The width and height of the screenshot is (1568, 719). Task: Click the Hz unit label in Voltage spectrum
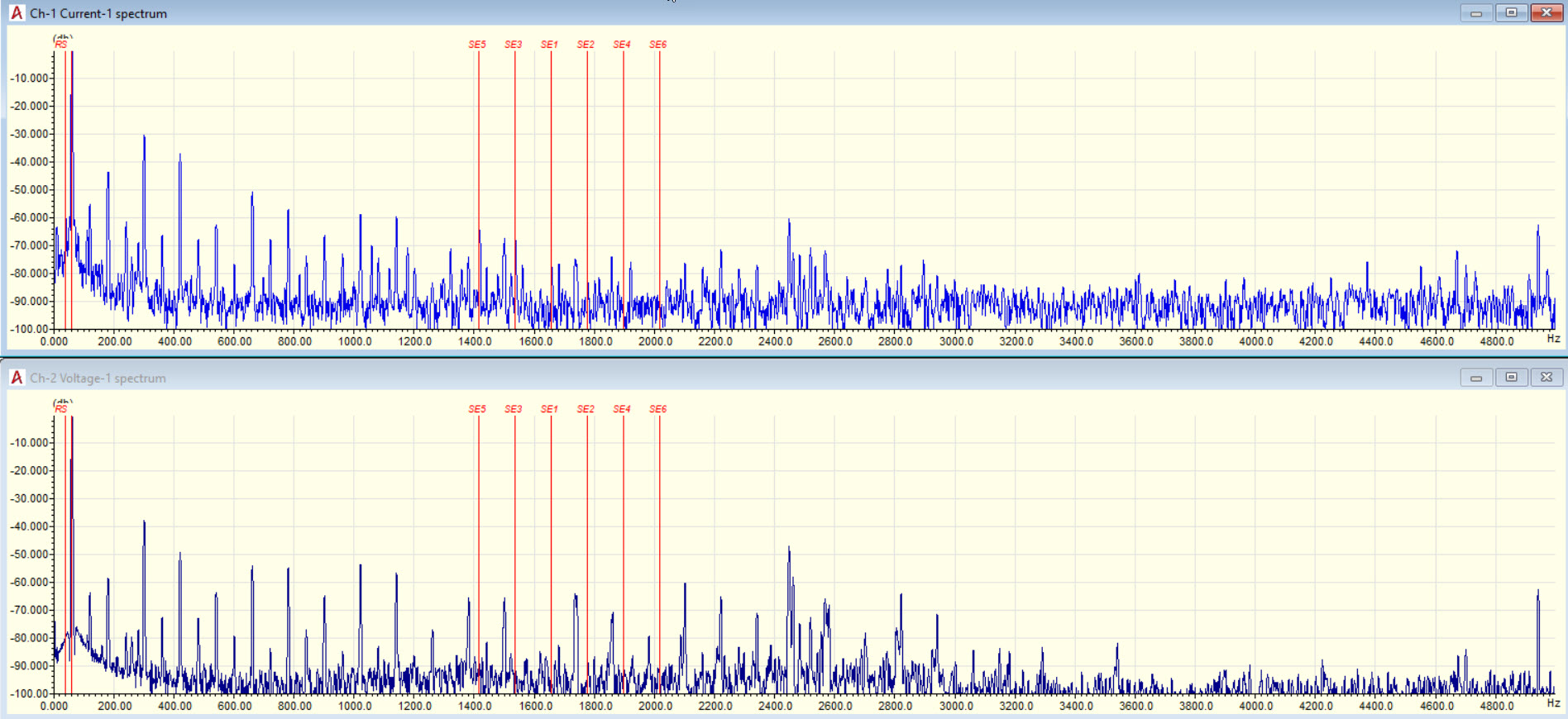click(1553, 702)
